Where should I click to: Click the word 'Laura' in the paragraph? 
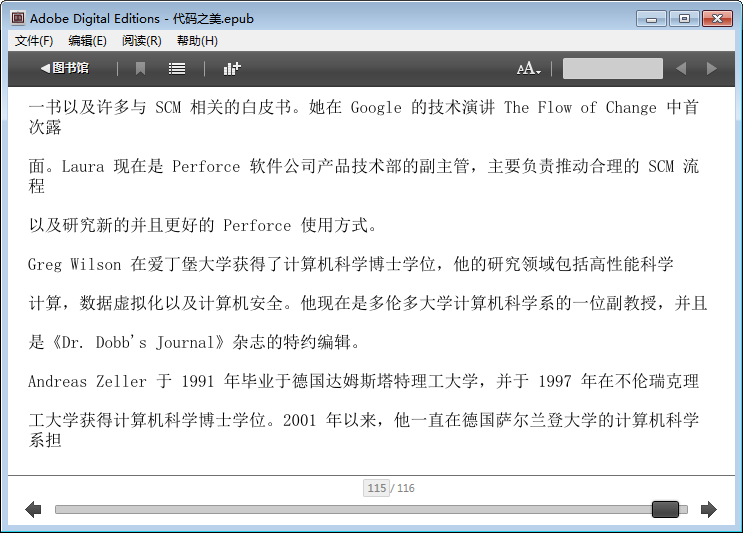tap(83, 167)
